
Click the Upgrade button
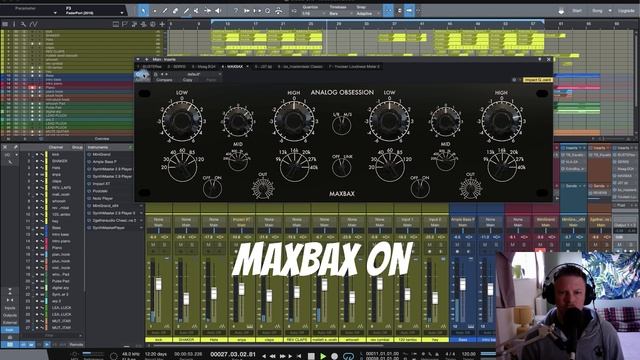(x=626, y=11)
